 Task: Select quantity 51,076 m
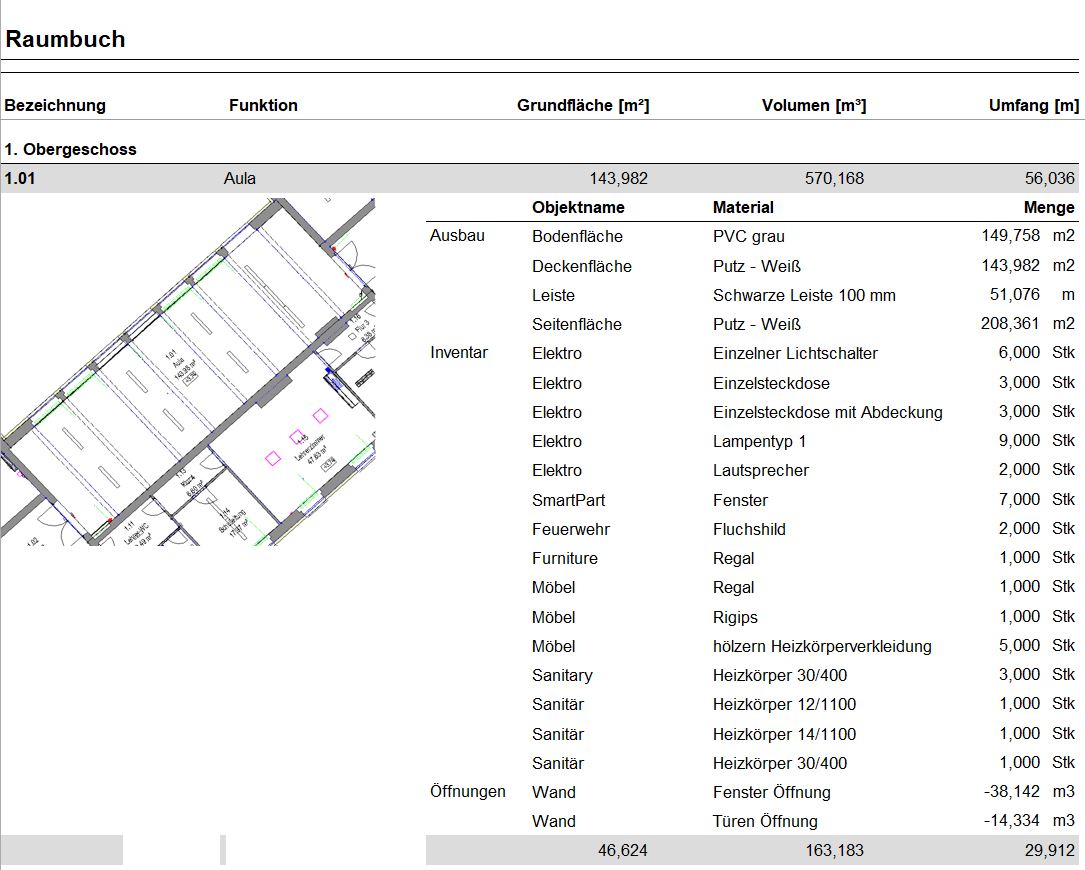[x=1032, y=295]
